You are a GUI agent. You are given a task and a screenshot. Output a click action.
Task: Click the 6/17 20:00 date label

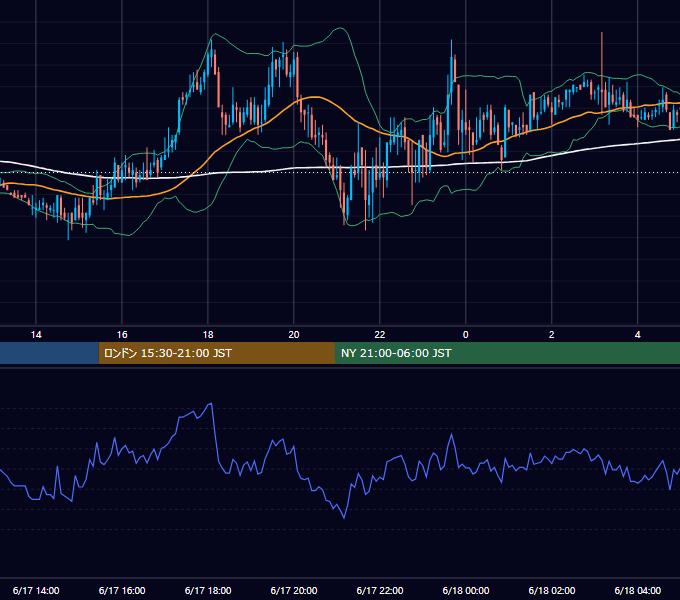coord(294,590)
